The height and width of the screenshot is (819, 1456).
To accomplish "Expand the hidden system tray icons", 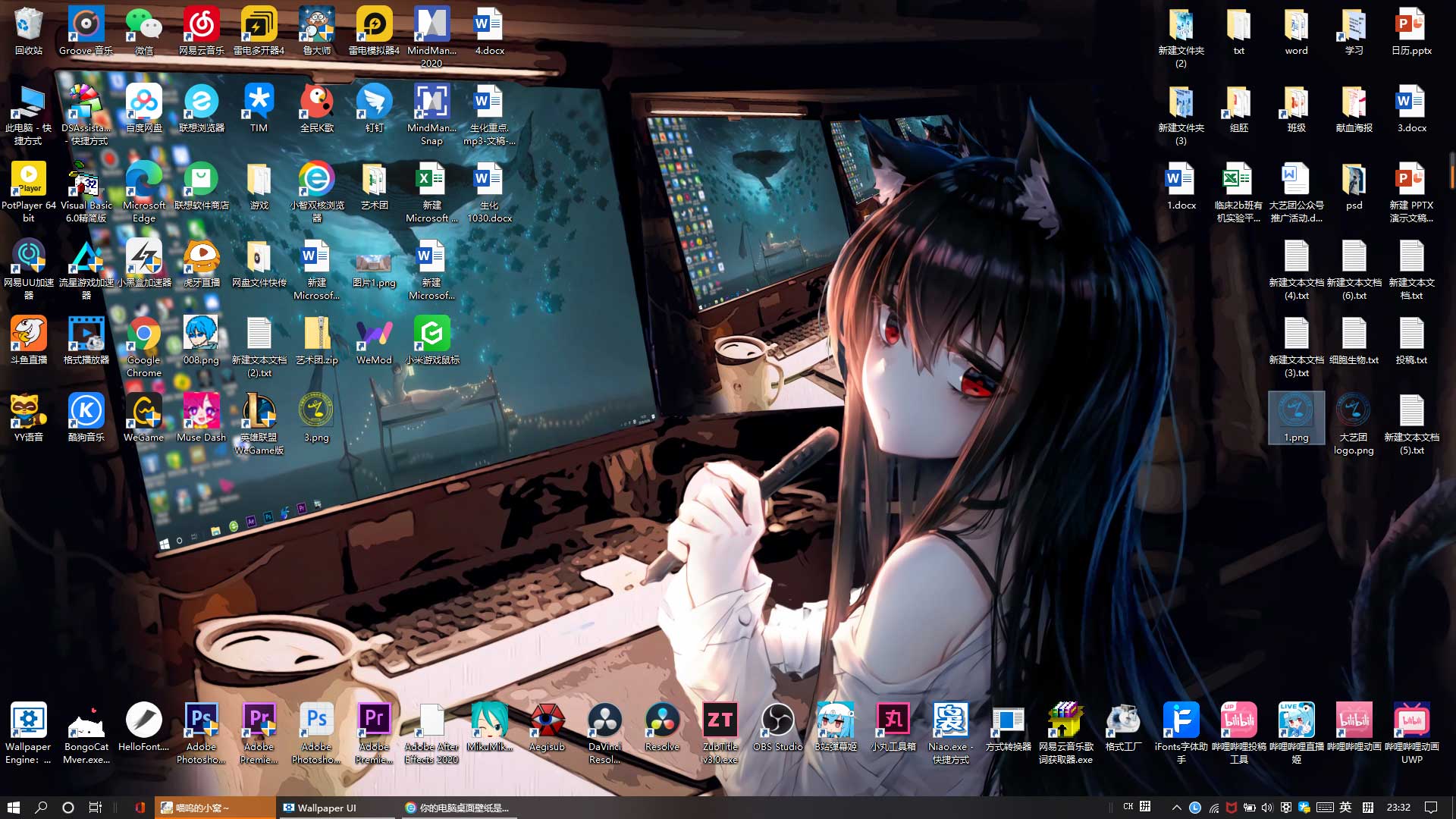I will pos(1176,808).
